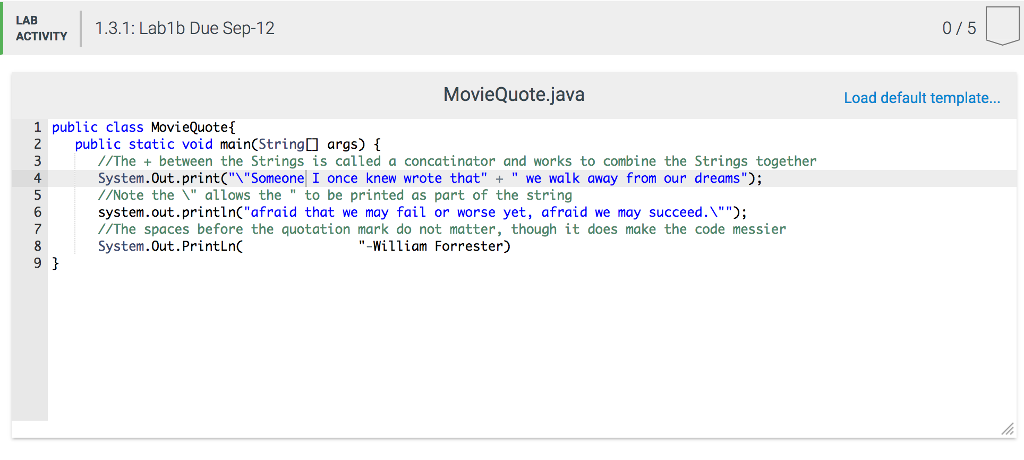Screen dimensions: 1024x460
Task: Click the MovieQuote.java file title
Action: 513,96
